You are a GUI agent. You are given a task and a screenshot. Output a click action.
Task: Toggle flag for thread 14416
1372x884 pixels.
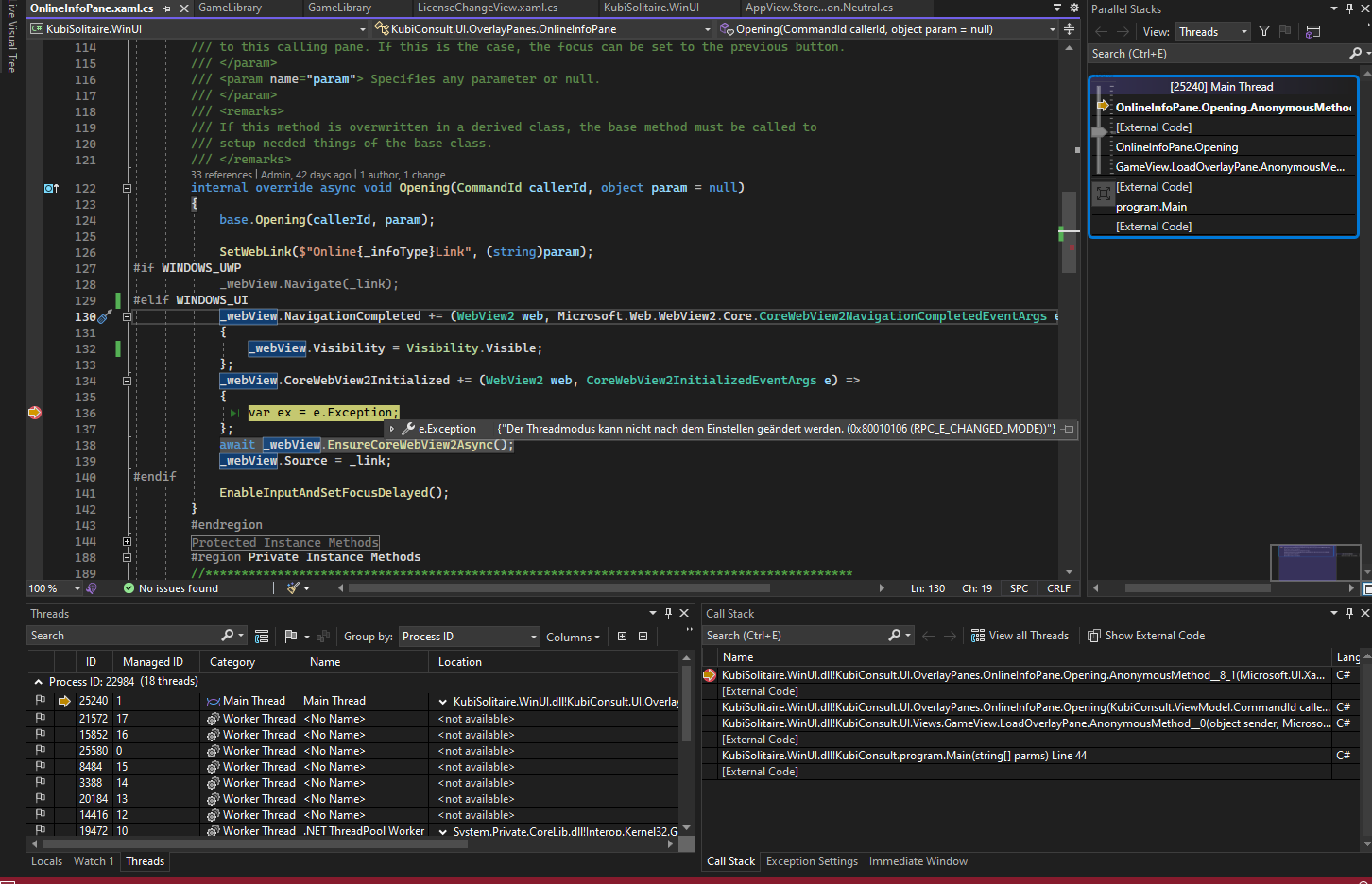(40, 814)
